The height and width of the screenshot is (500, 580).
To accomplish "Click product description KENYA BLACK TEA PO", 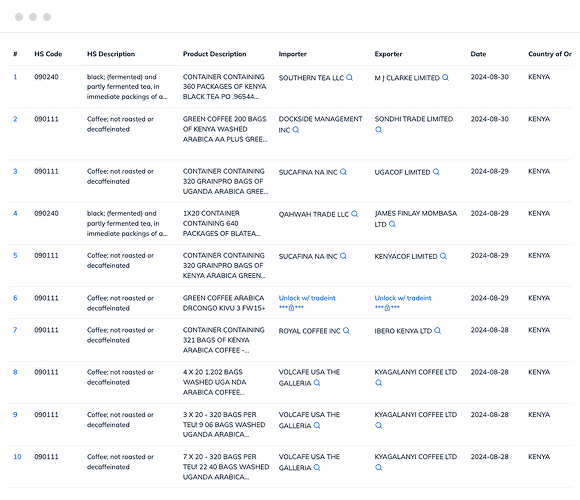I will point(225,87).
